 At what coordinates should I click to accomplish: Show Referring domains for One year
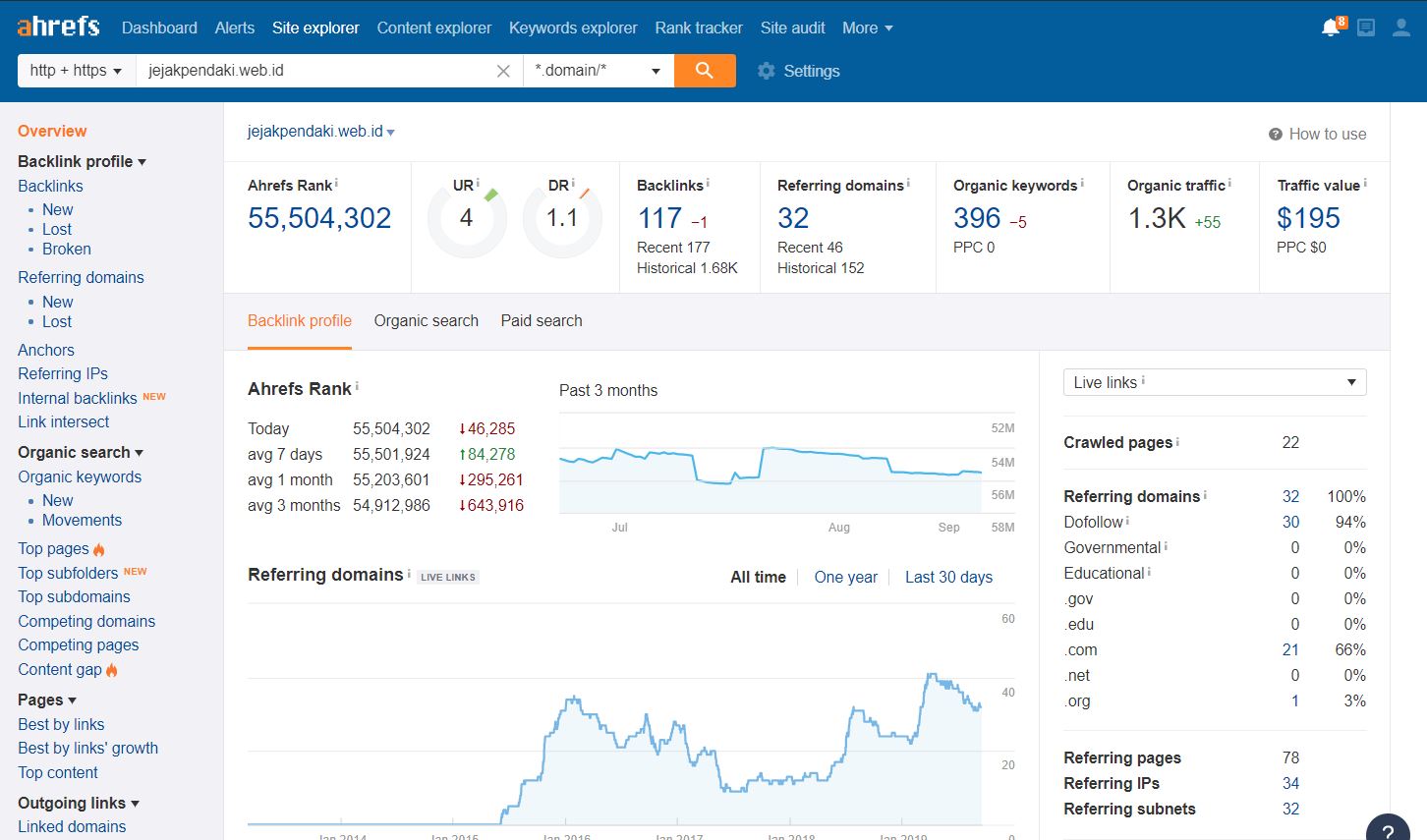[x=846, y=577]
